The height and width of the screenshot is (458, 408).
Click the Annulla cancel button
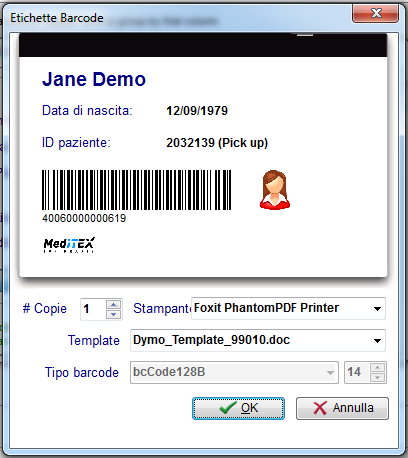(342, 408)
